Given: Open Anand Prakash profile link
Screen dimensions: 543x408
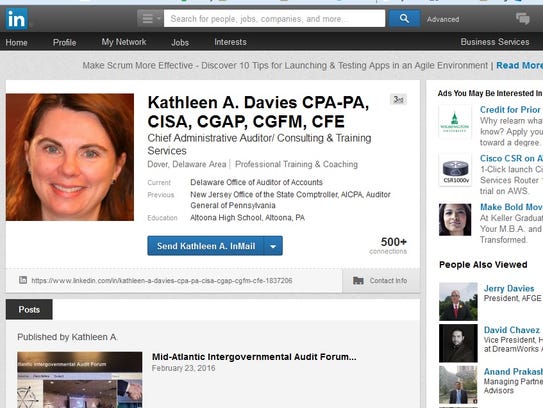Looking at the screenshot, I should 513,372.
